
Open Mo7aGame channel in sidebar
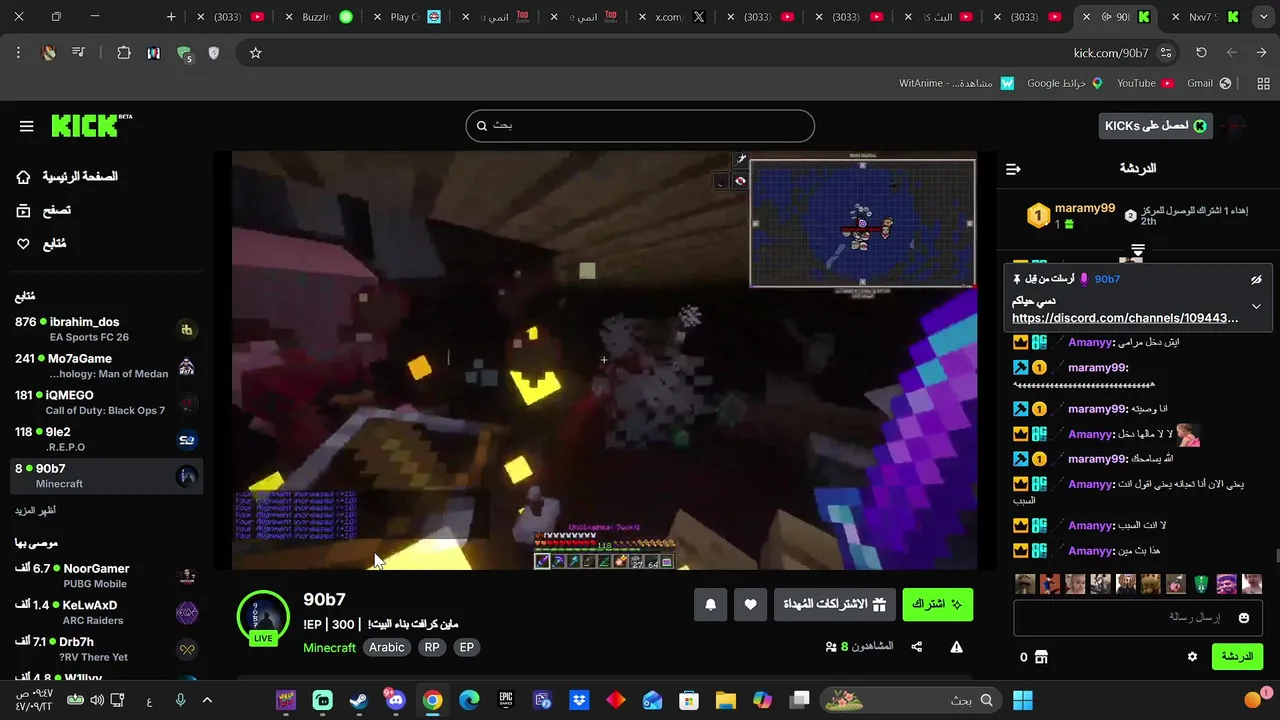point(105,366)
